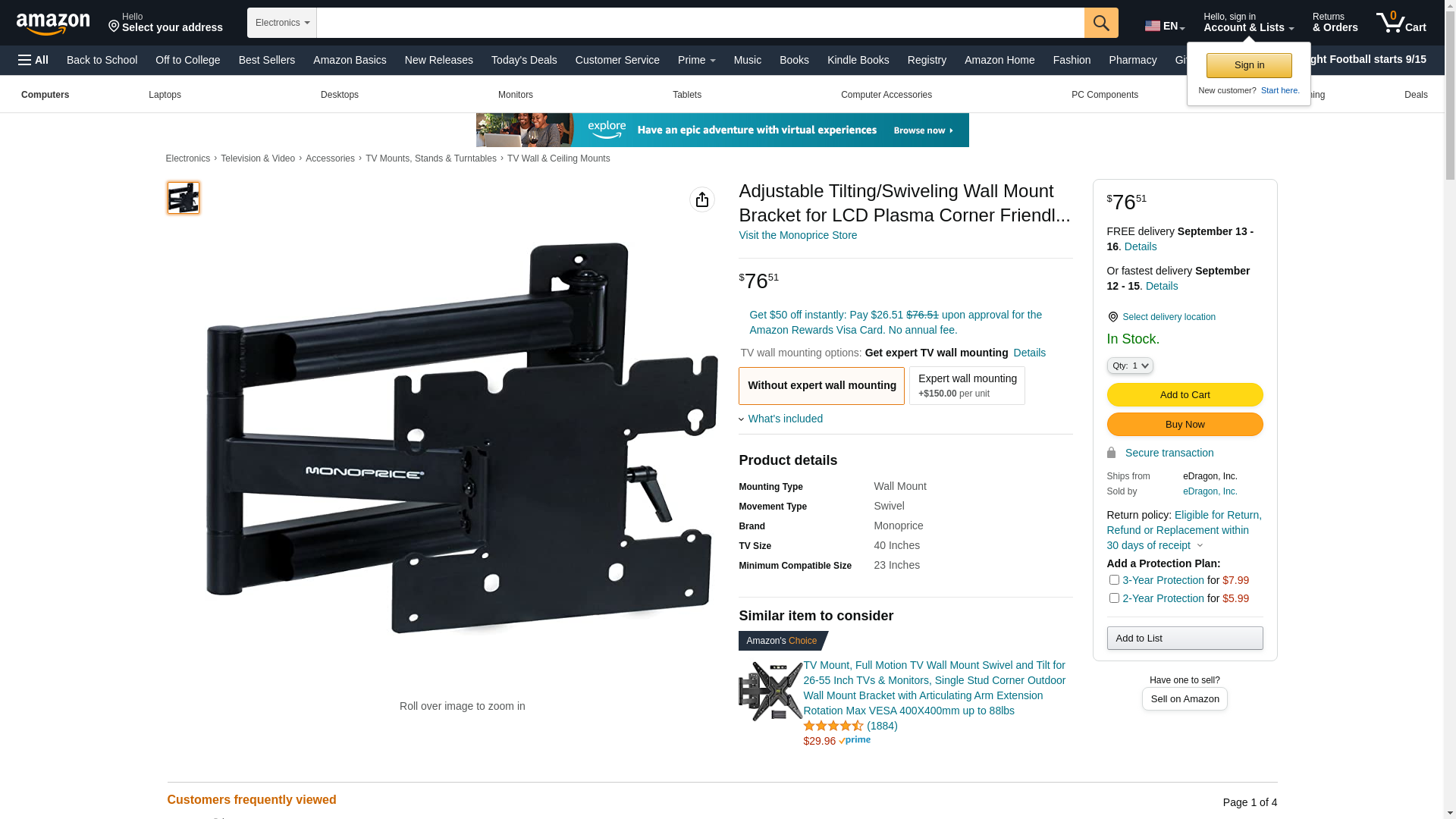The height and width of the screenshot is (819, 1456).
Task: Check the 2-Year Protection checkbox
Action: click(x=1114, y=598)
